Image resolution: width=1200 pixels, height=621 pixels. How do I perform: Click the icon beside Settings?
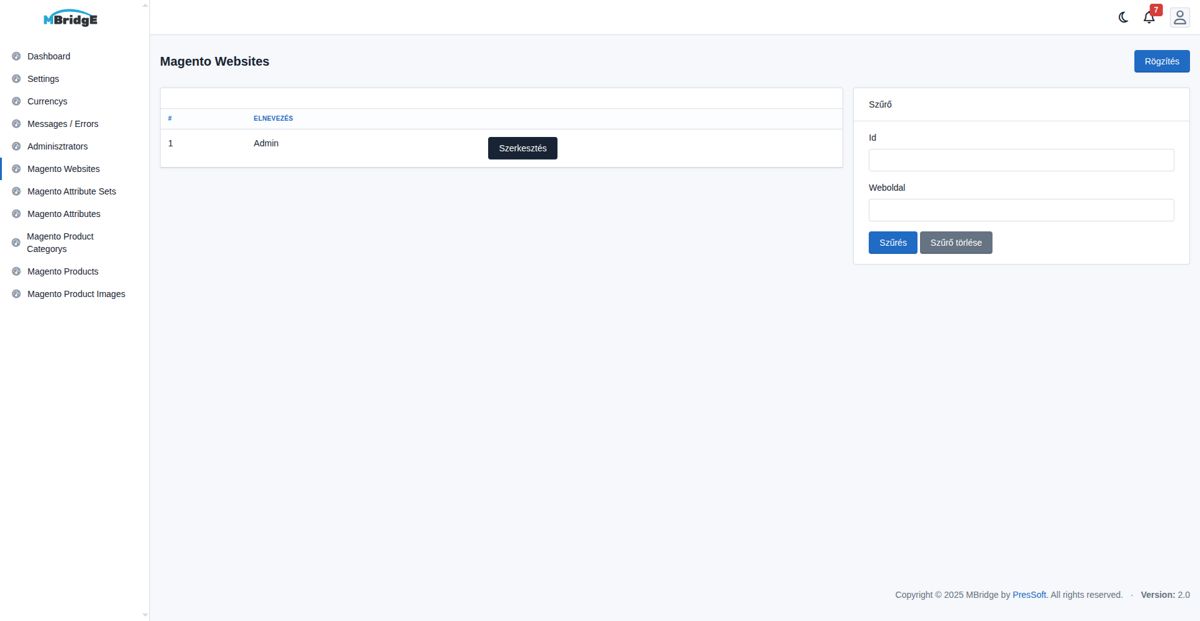pos(16,79)
